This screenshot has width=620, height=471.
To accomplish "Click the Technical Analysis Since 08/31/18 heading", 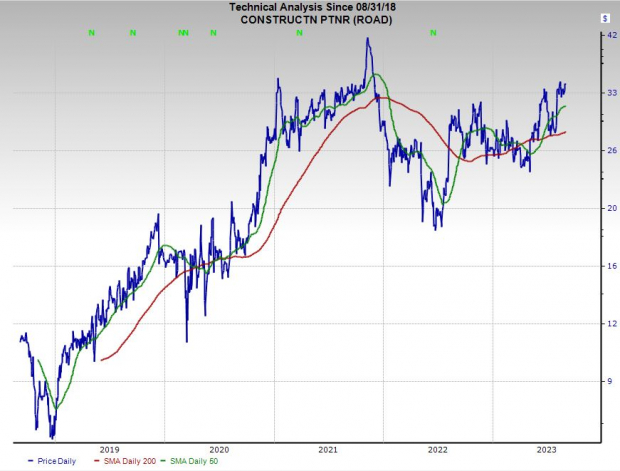I will [x=308, y=7].
